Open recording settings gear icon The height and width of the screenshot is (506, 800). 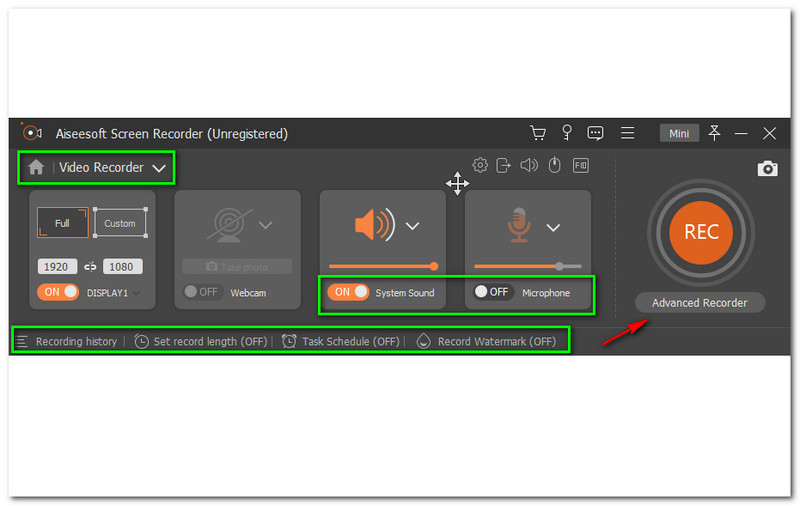point(480,165)
